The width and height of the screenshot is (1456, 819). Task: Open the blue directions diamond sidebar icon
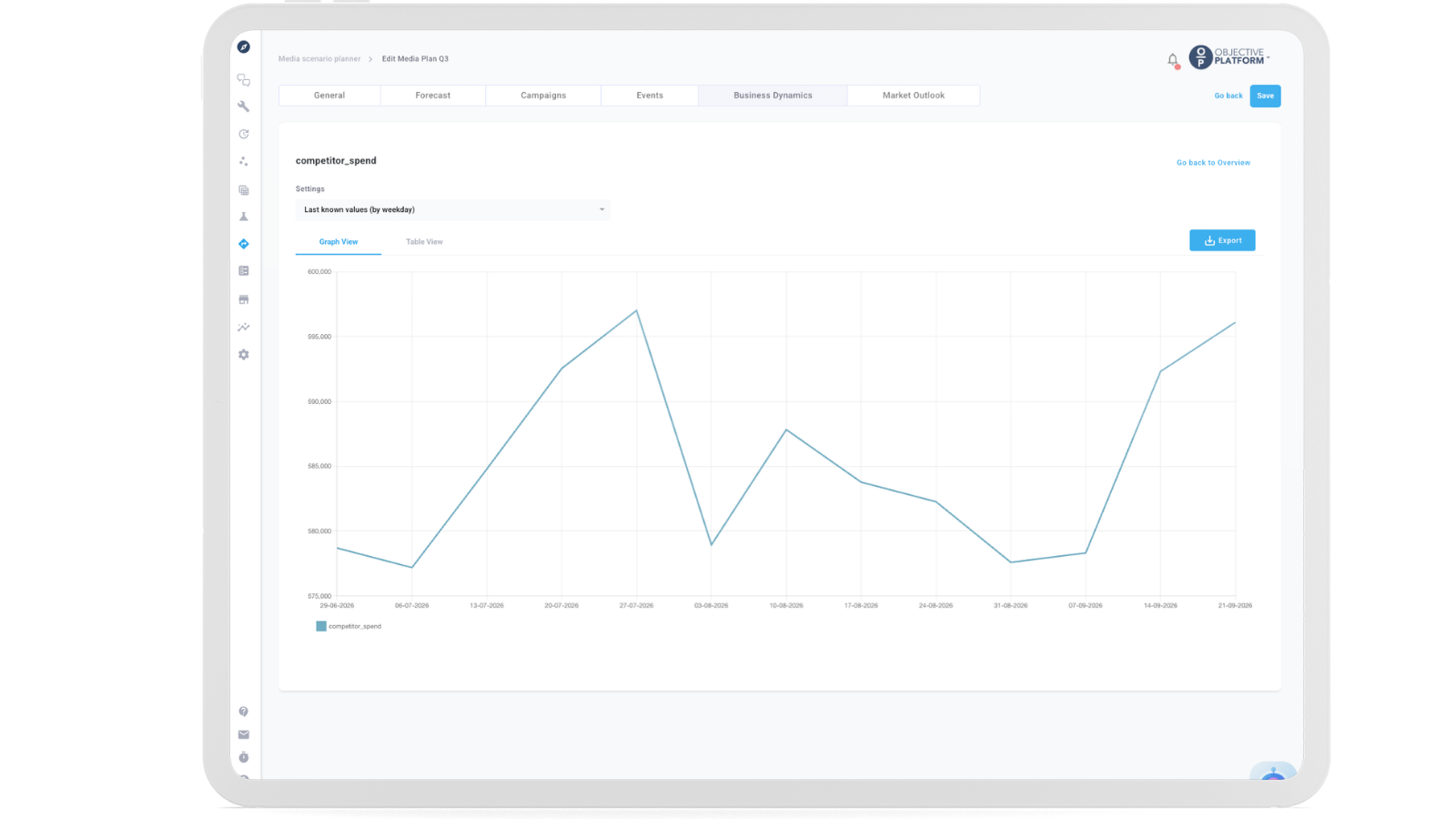tap(244, 244)
